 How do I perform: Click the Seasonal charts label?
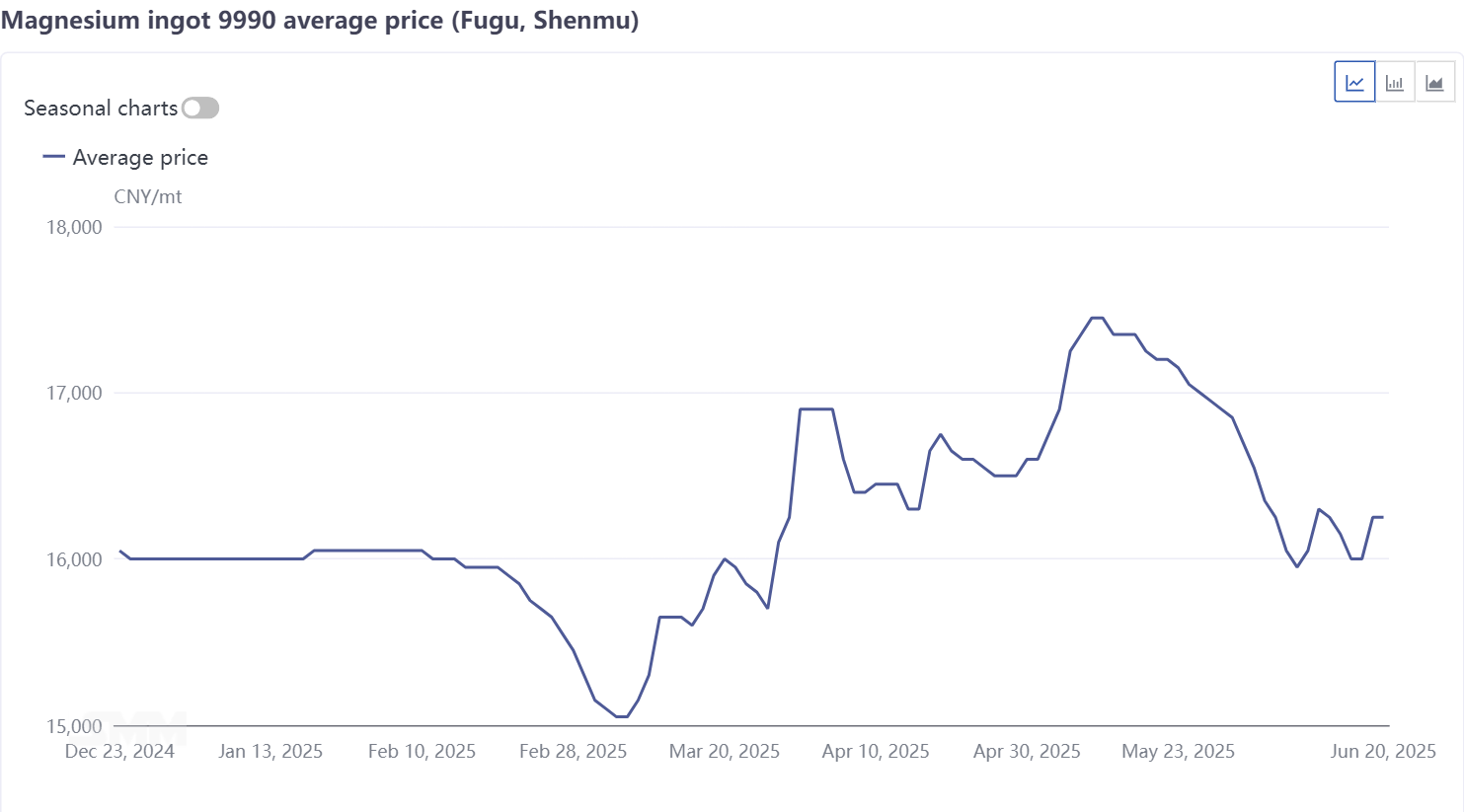point(101,108)
